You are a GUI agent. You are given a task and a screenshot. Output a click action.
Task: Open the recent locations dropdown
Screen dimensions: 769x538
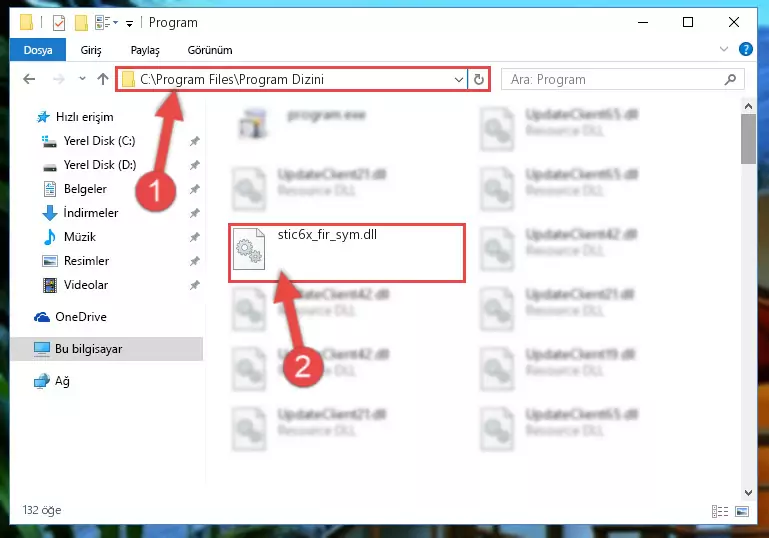(82, 79)
